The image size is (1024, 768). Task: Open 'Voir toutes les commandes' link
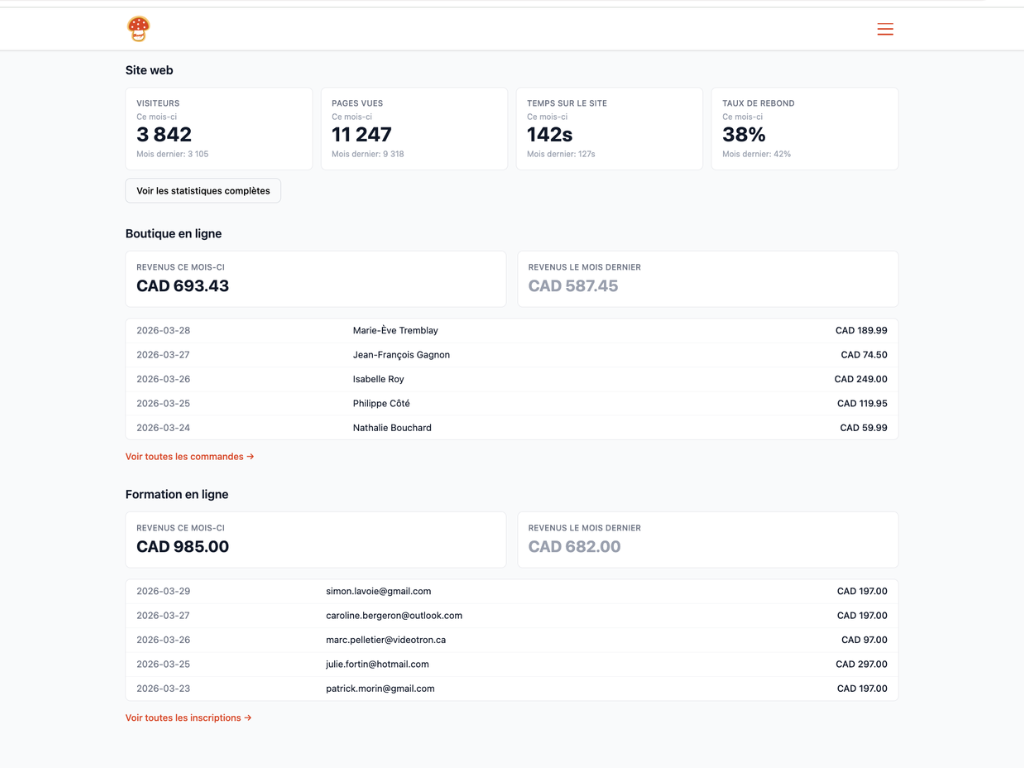(x=190, y=456)
